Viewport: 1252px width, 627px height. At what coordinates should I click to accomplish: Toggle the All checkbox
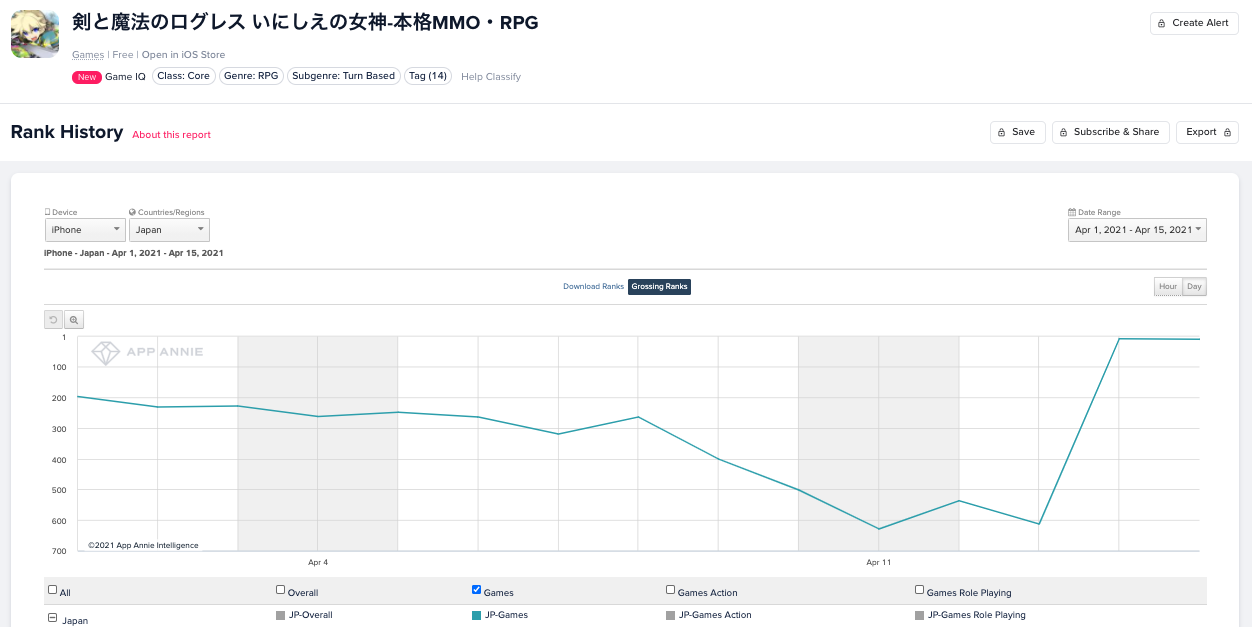point(53,590)
